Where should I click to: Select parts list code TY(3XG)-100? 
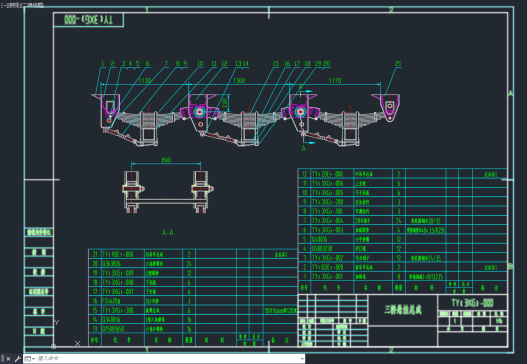(328, 211)
